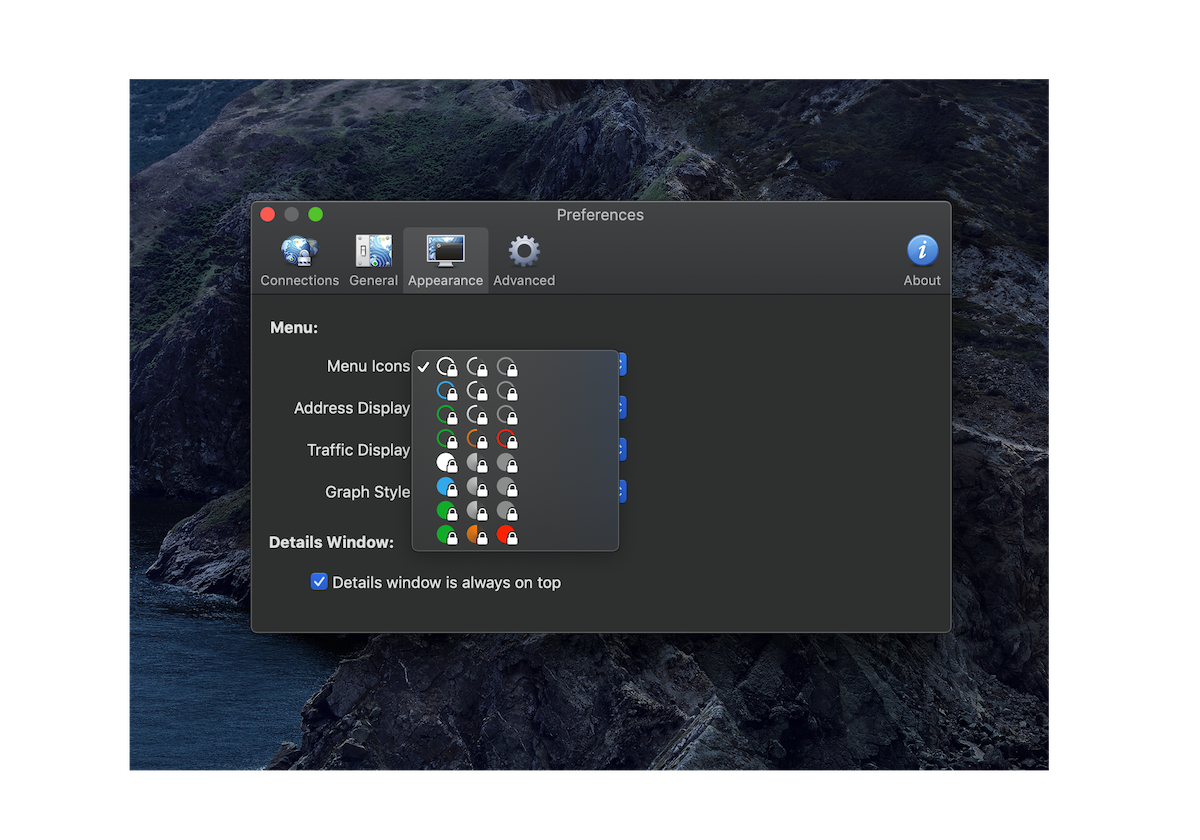
Task: Select the blue outline menu icon set
Action: pos(477,391)
